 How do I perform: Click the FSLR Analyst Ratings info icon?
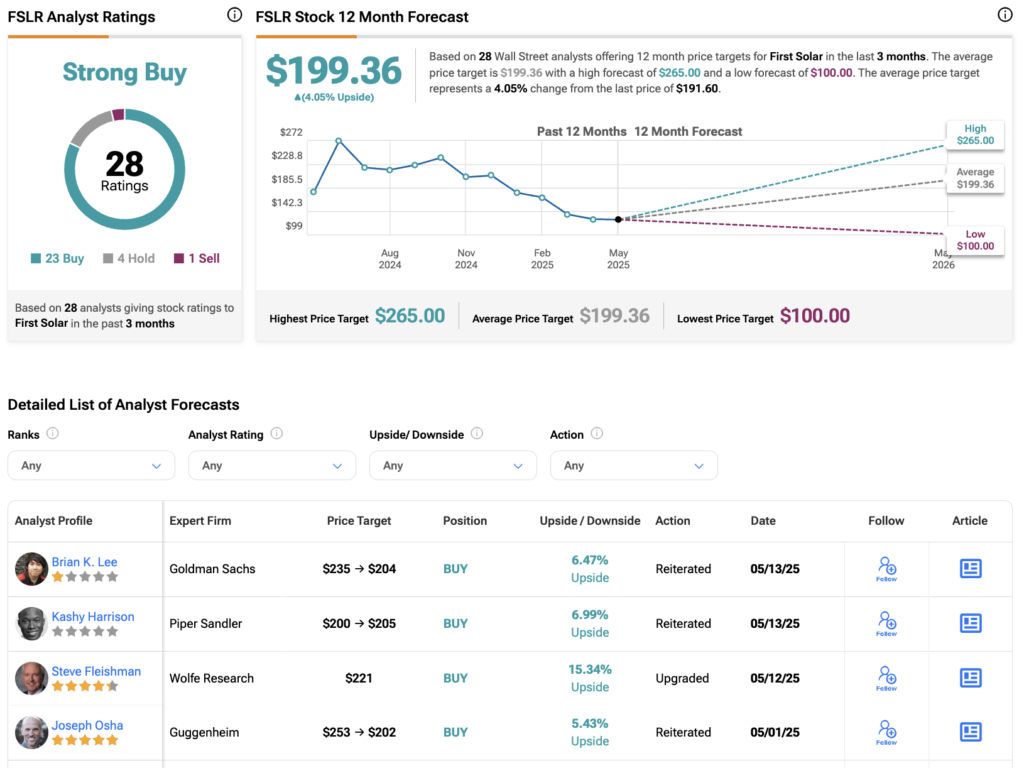click(234, 15)
